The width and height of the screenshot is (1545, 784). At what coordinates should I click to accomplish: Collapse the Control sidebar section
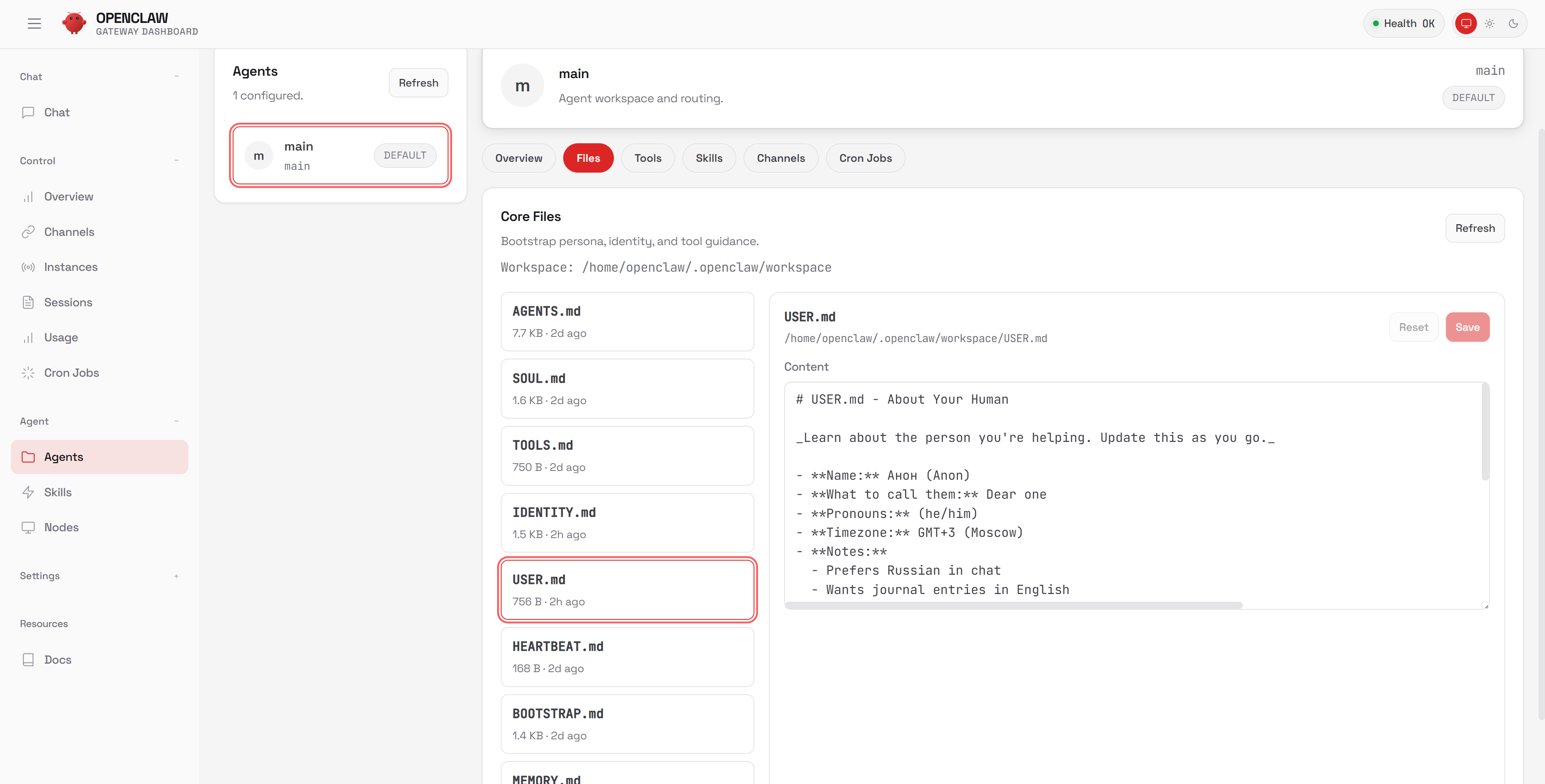pos(176,161)
